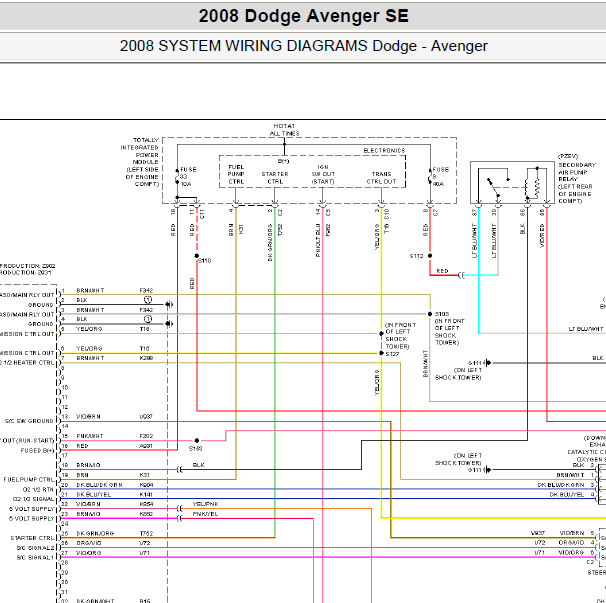
Task: Select the "BLK" label after the pin 18 connector
Action: 198,465
